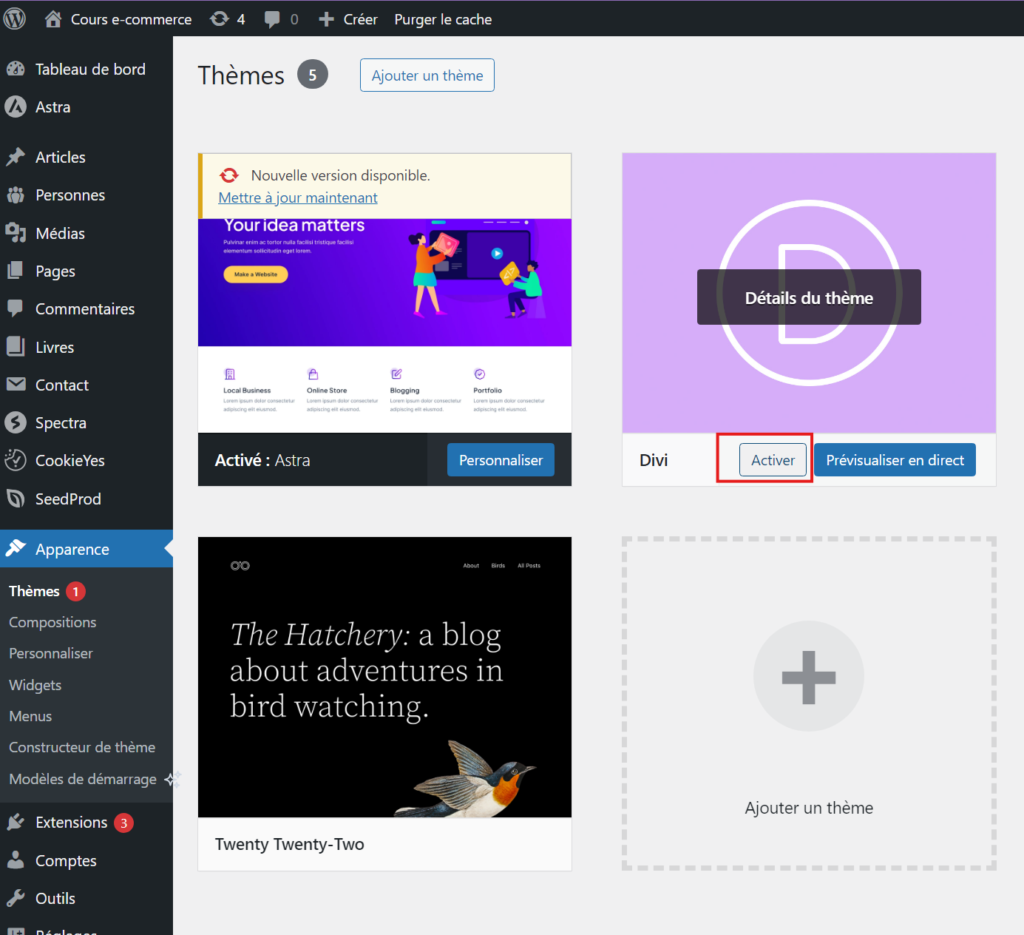
Task: Click the red update icon in the Astra notice
Action: pyautogui.click(x=229, y=175)
